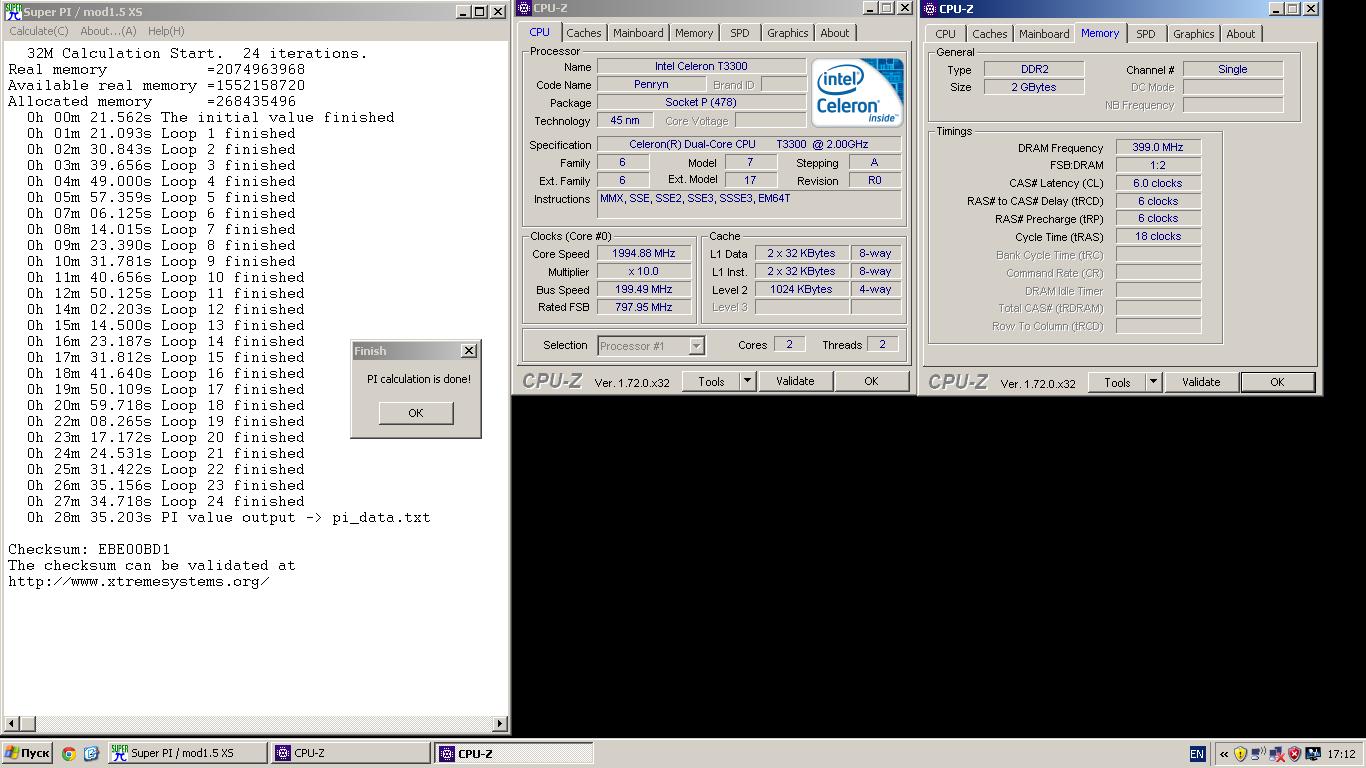Click the wireless network tray icon
The height and width of the screenshot is (768, 1366).
pos(1259,754)
